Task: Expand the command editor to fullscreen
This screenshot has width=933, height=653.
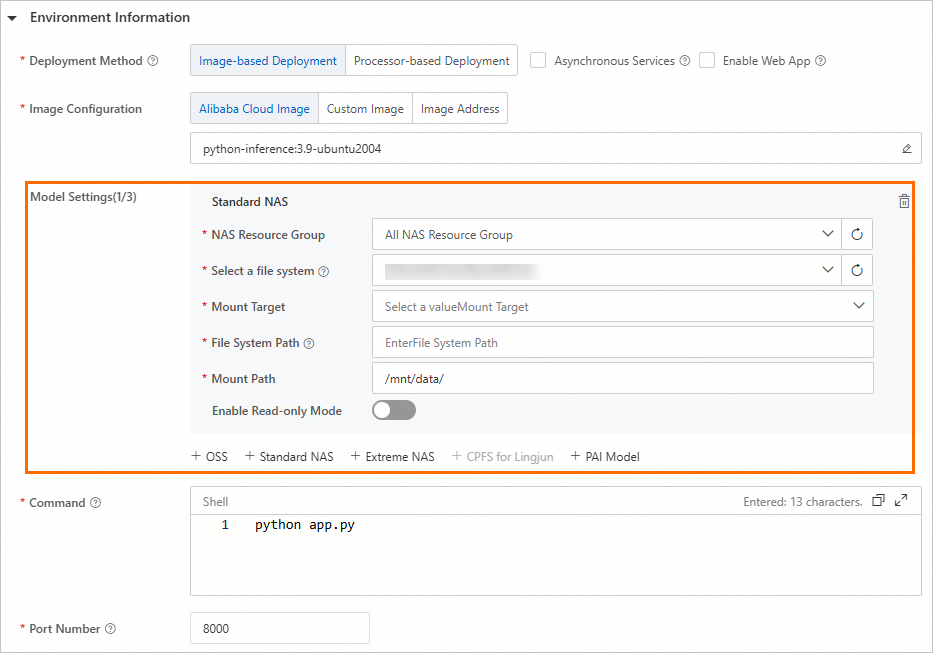Action: (x=901, y=501)
